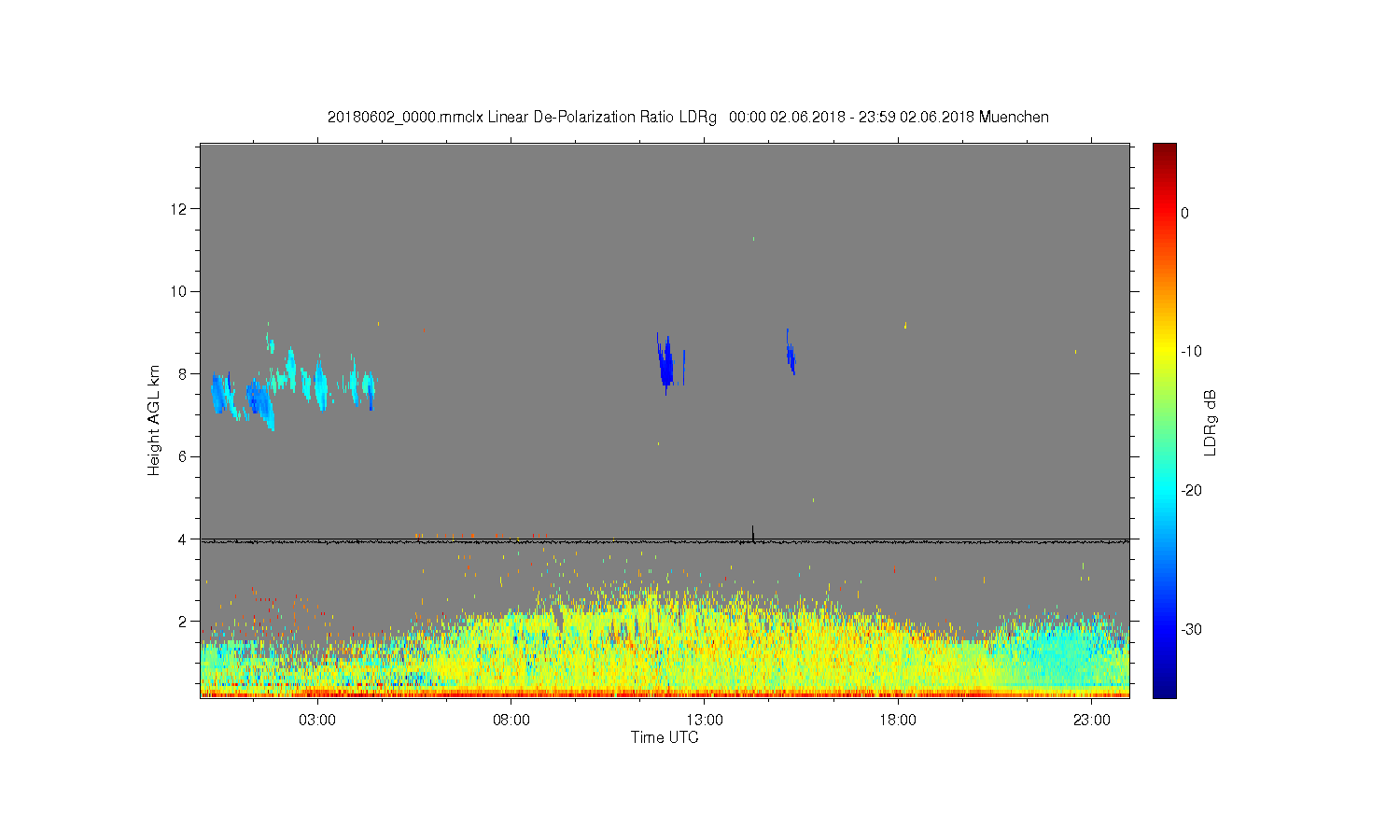
Task: Click the small blue cloud echo near 15:00
Action: click(791, 355)
